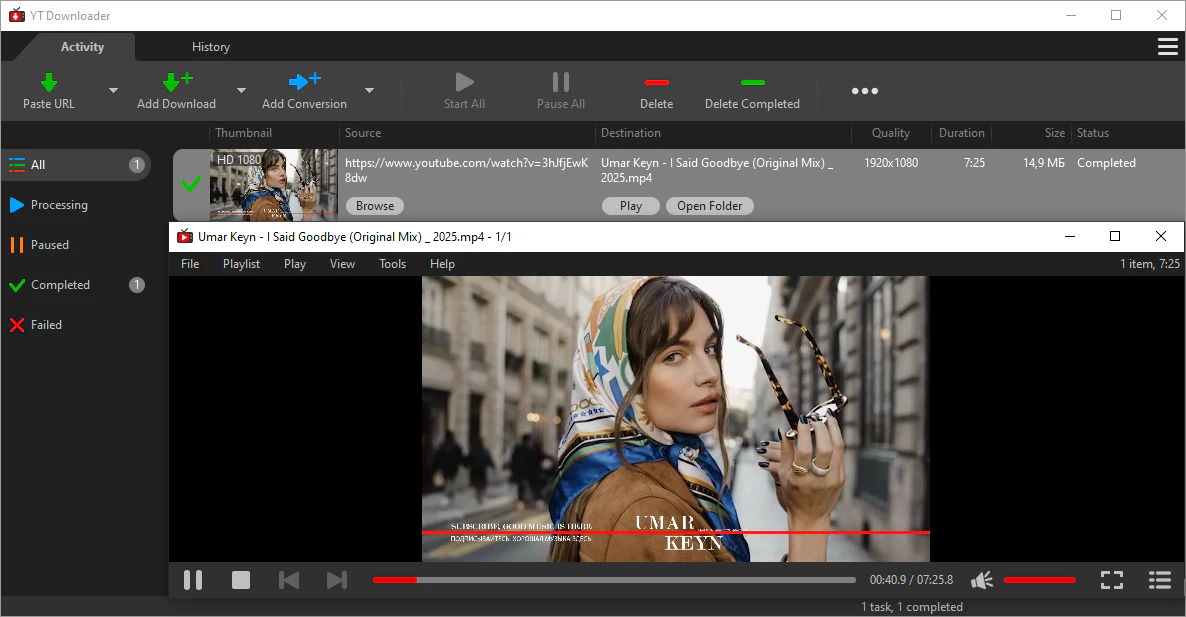Screen dimensions: 1186x617
Task: Open the hamburger main menu icon
Action: click(1166, 47)
